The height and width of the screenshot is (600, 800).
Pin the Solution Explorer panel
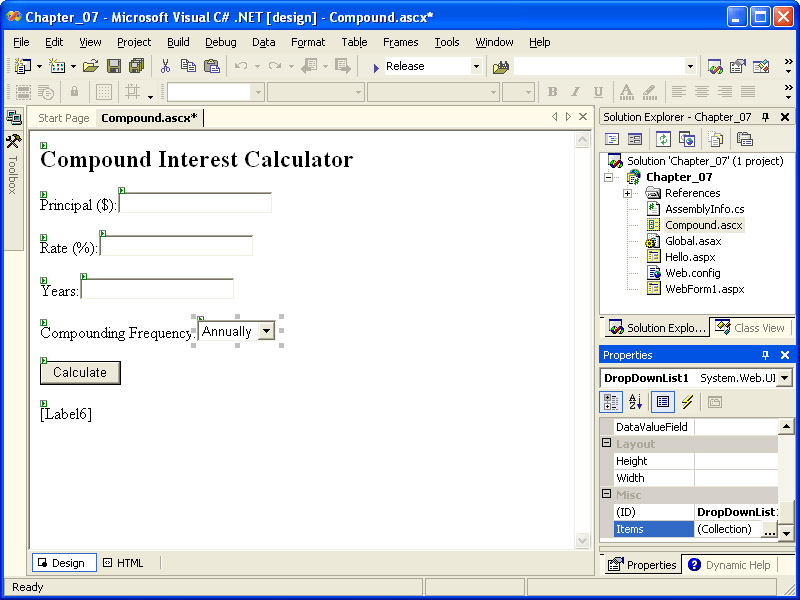(x=766, y=117)
